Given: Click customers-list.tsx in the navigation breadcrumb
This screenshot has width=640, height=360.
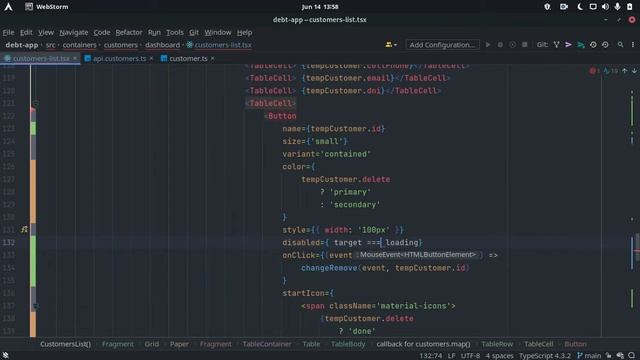Looking at the screenshot, I should click(x=219, y=45).
